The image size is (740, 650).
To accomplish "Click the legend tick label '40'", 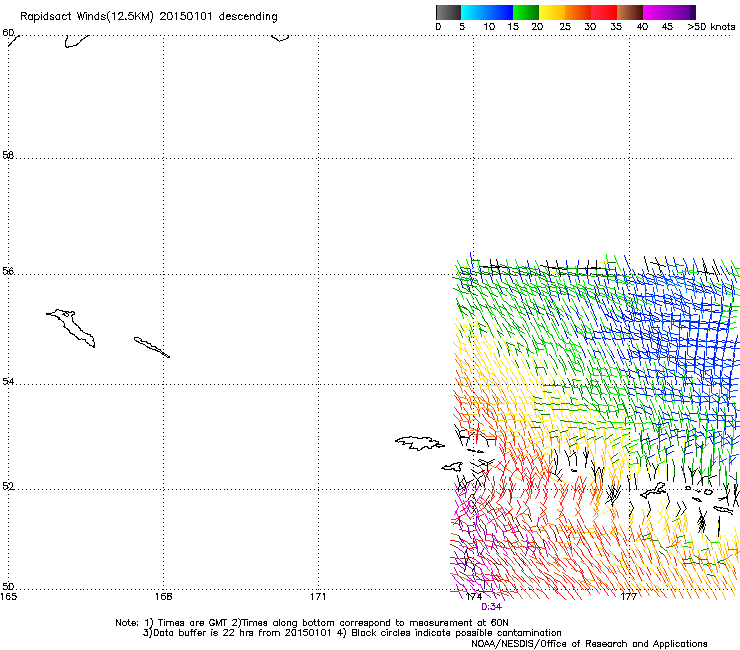I will pyautogui.click(x=642, y=27).
